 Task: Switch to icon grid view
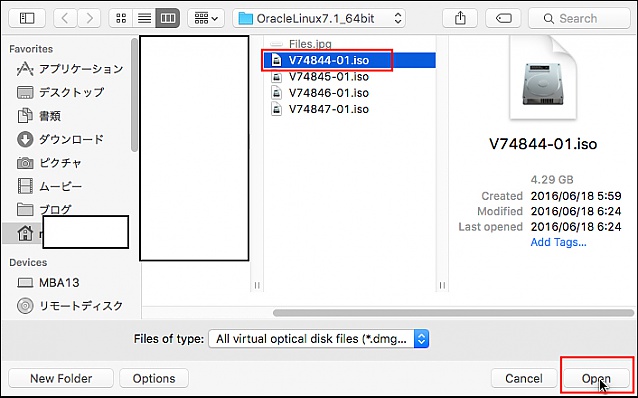[x=121, y=18]
